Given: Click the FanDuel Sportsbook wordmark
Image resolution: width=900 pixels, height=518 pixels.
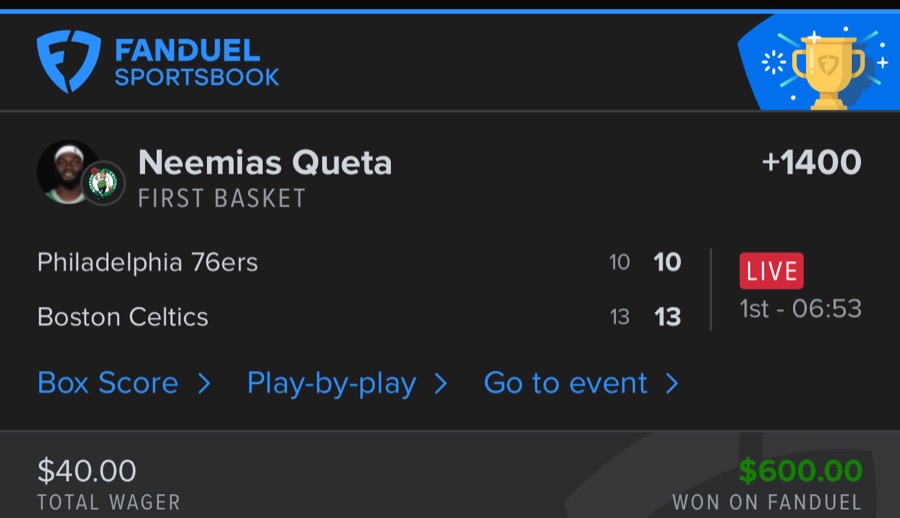Looking at the screenshot, I should (196, 62).
